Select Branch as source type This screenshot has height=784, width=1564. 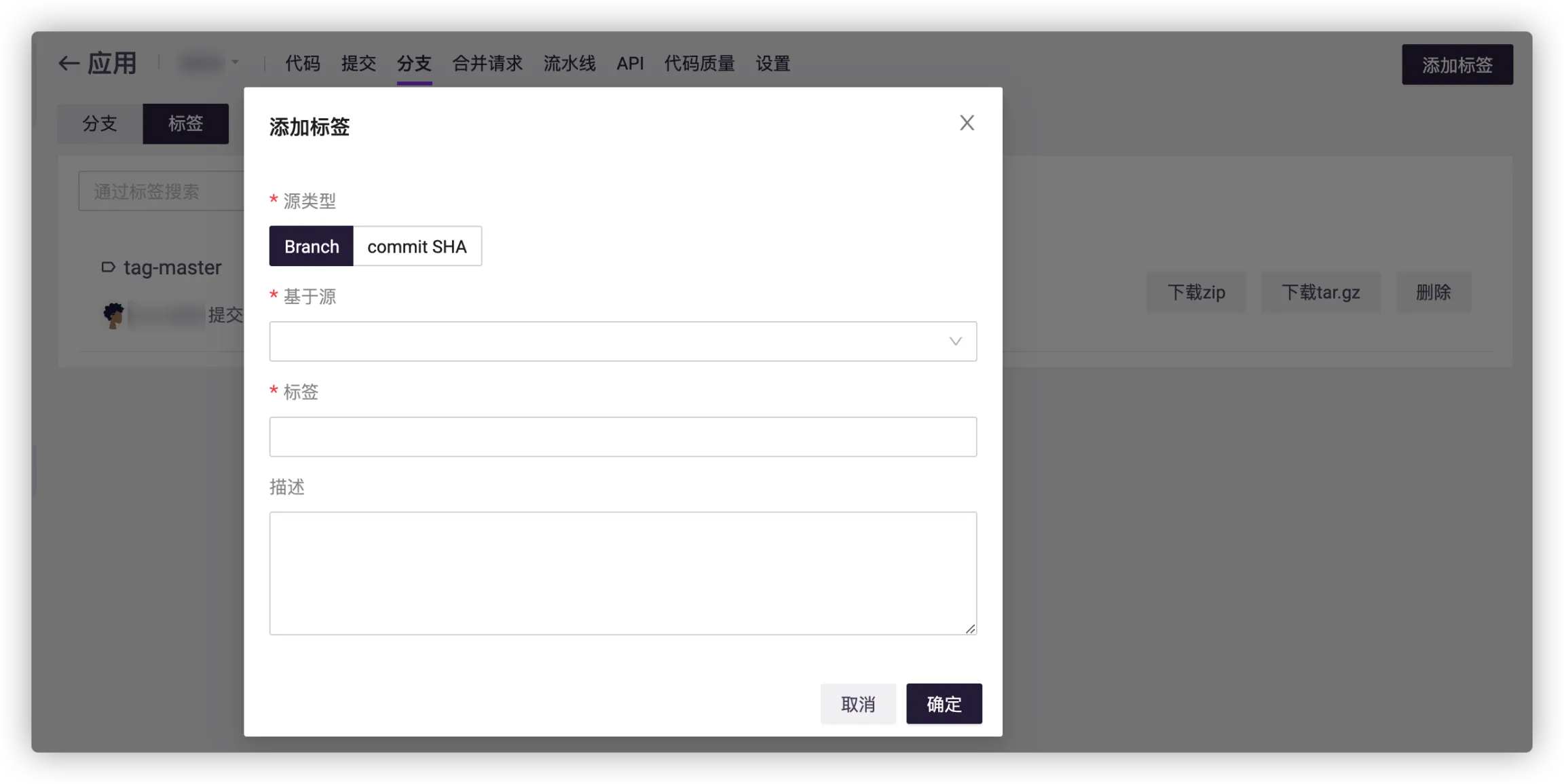pyautogui.click(x=311, y=246)
